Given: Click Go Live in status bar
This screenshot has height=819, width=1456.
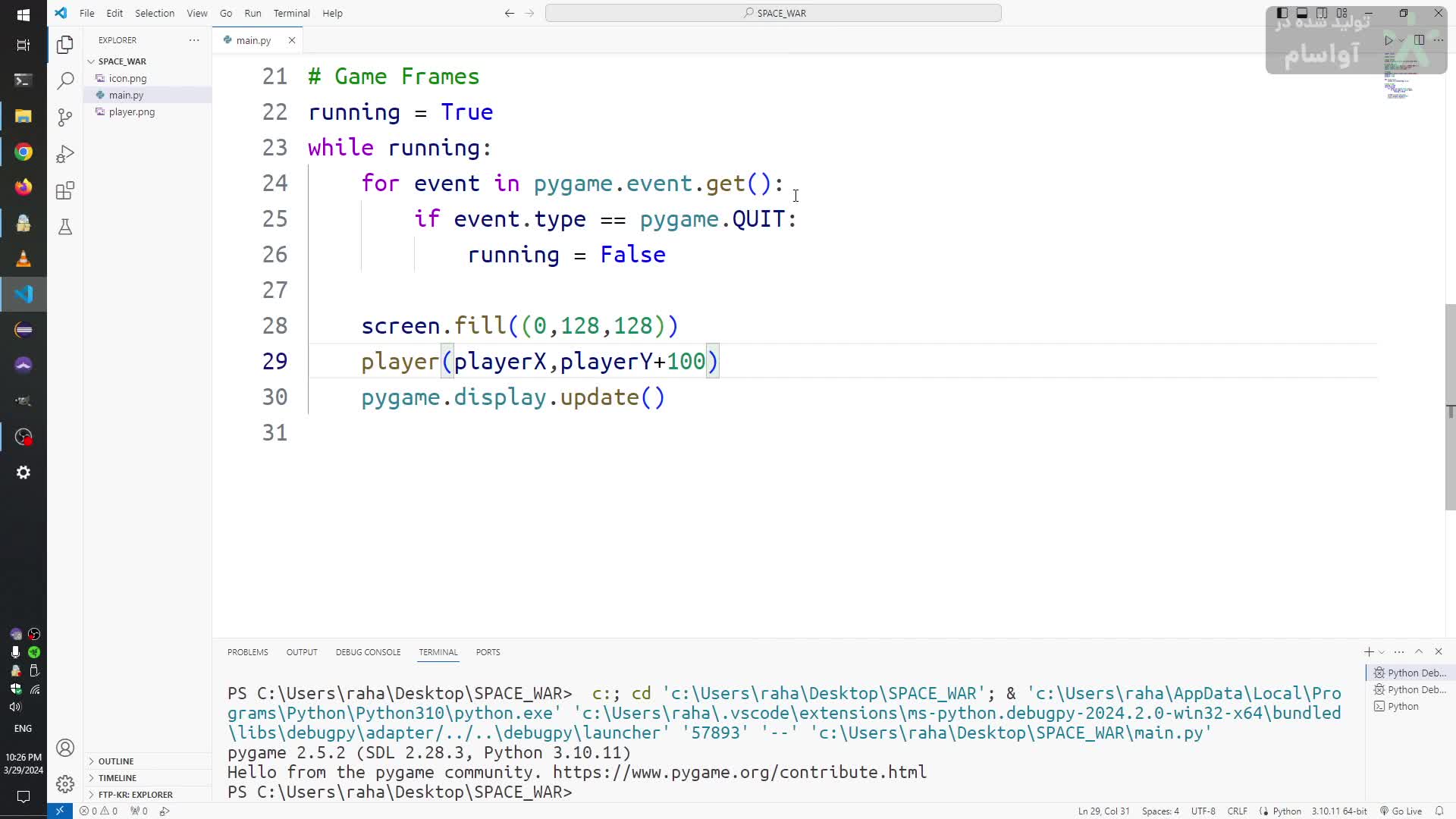Looking at the screenshot, I should pos(1401,811).
